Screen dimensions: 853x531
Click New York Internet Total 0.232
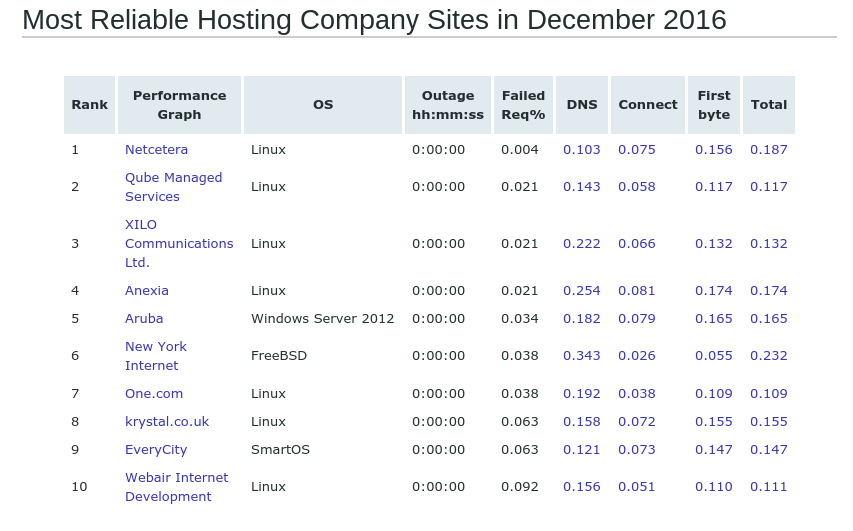[769, 356]
